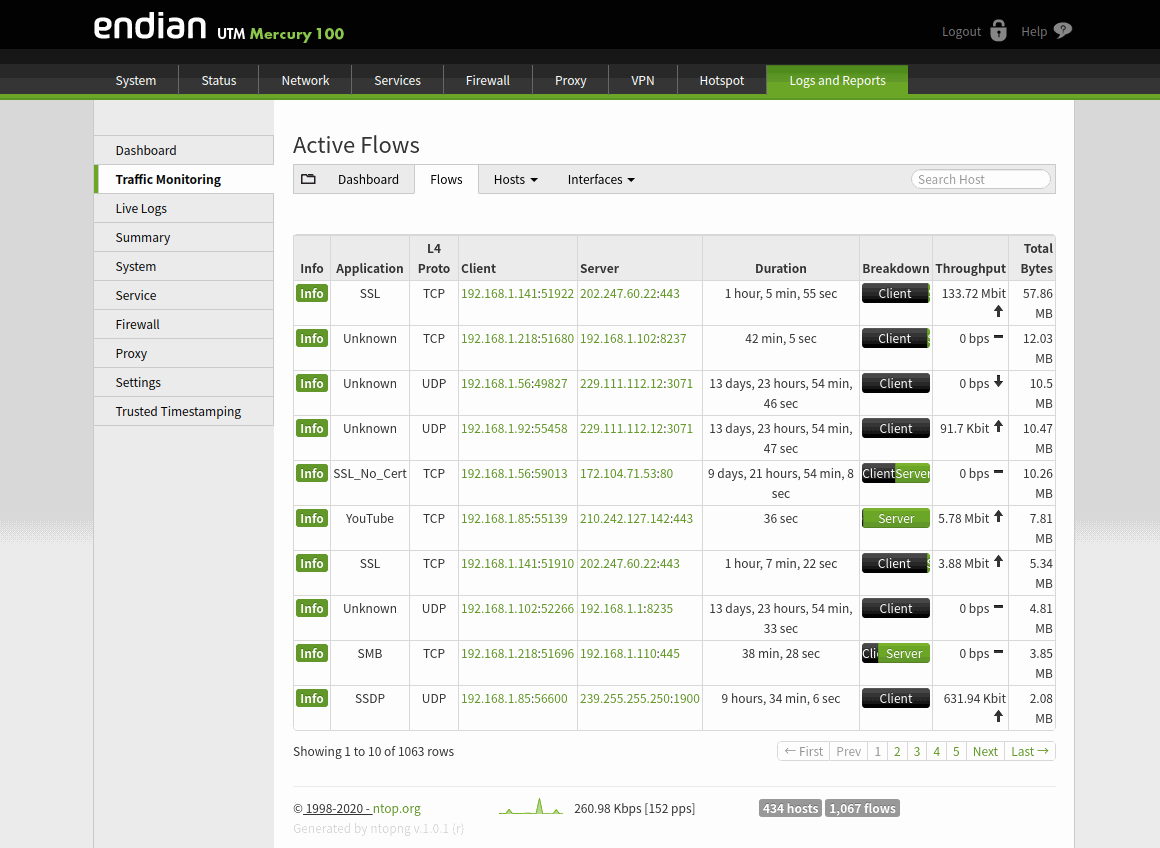Click the 1,067 flows badge
The height and width of the screenshot is (848, 1160).
pyautogui.click(x=862, y=809)
